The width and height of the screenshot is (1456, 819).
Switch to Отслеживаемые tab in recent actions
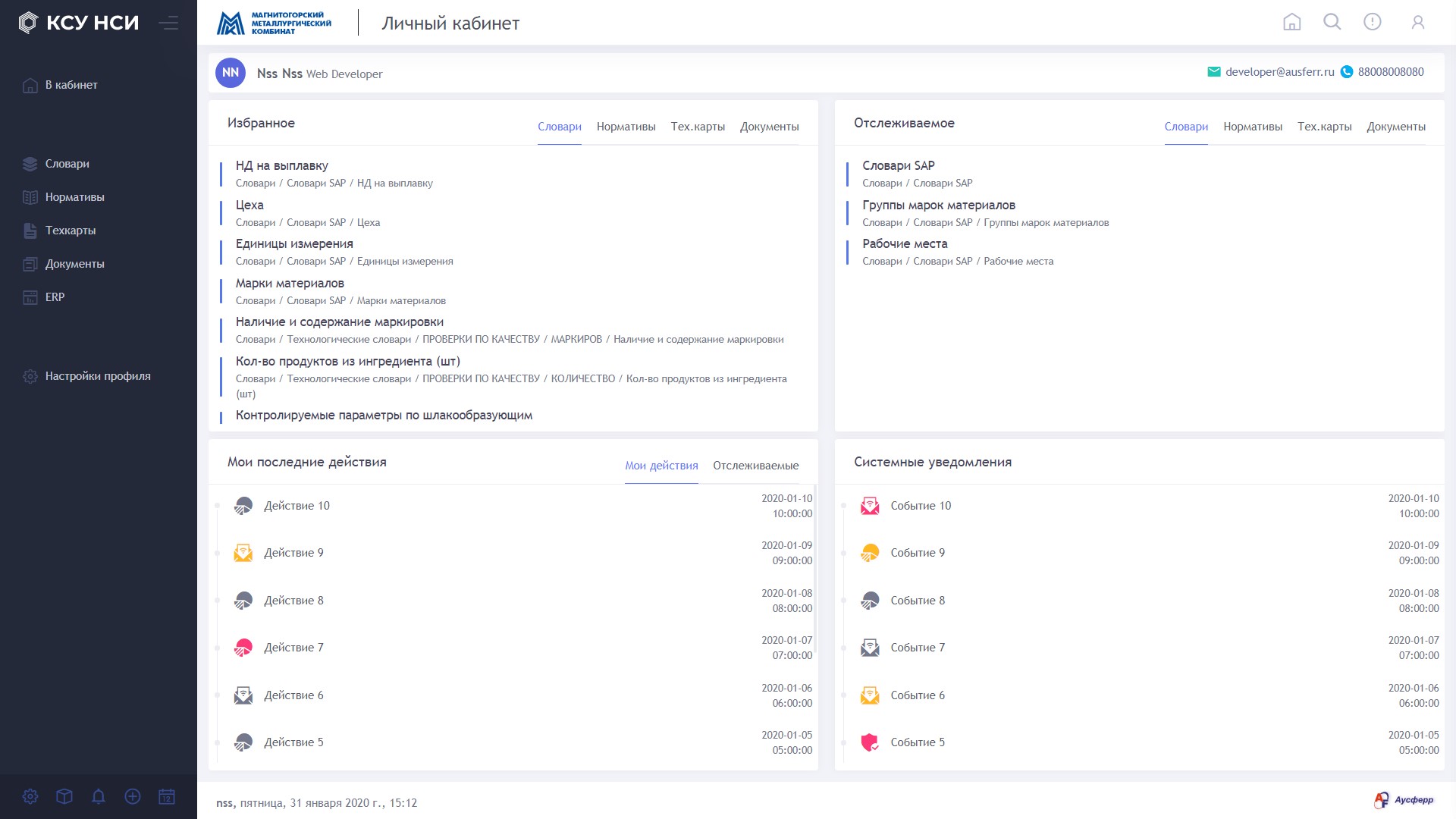[756, 466]
